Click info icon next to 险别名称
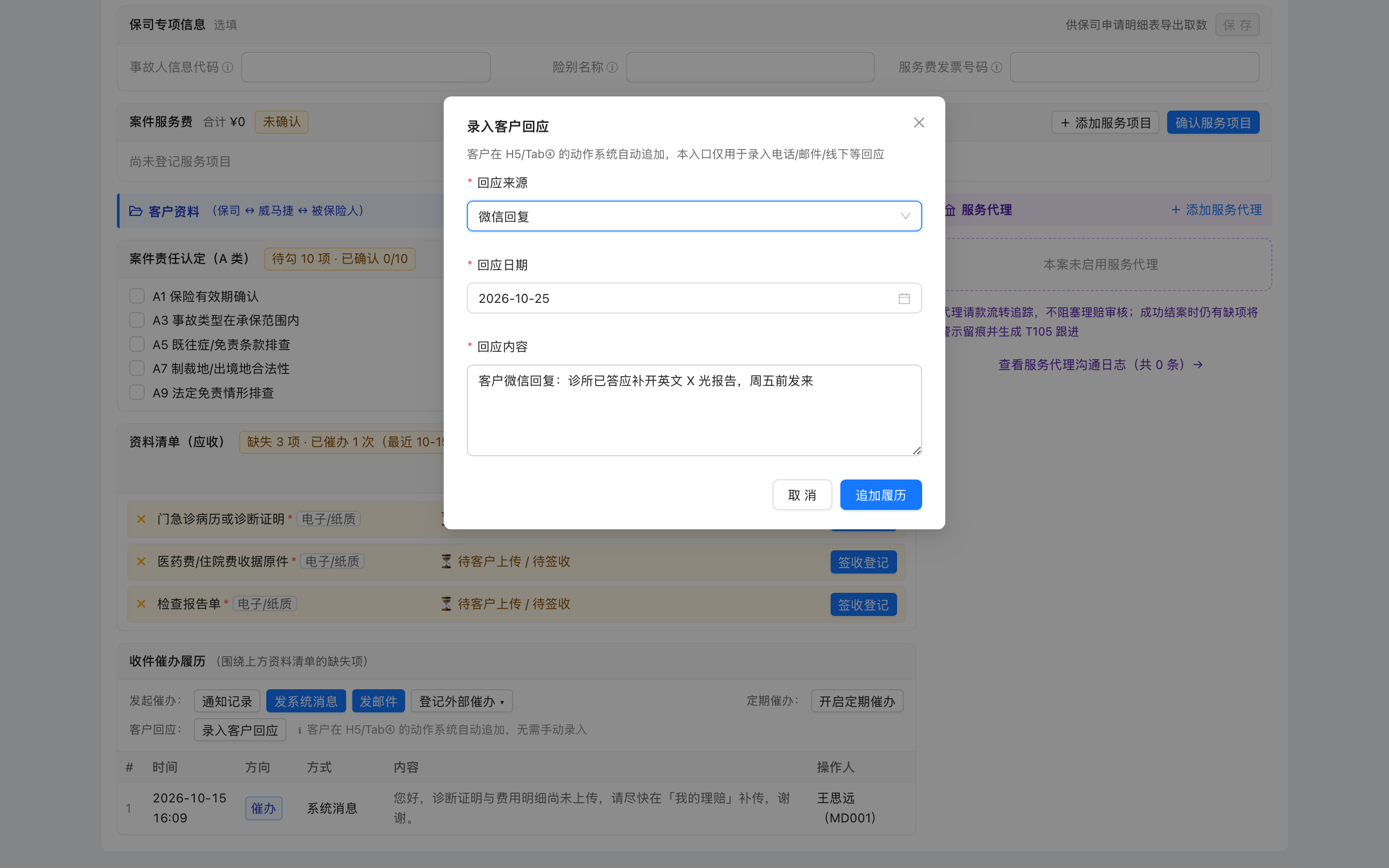 point(612,68)
